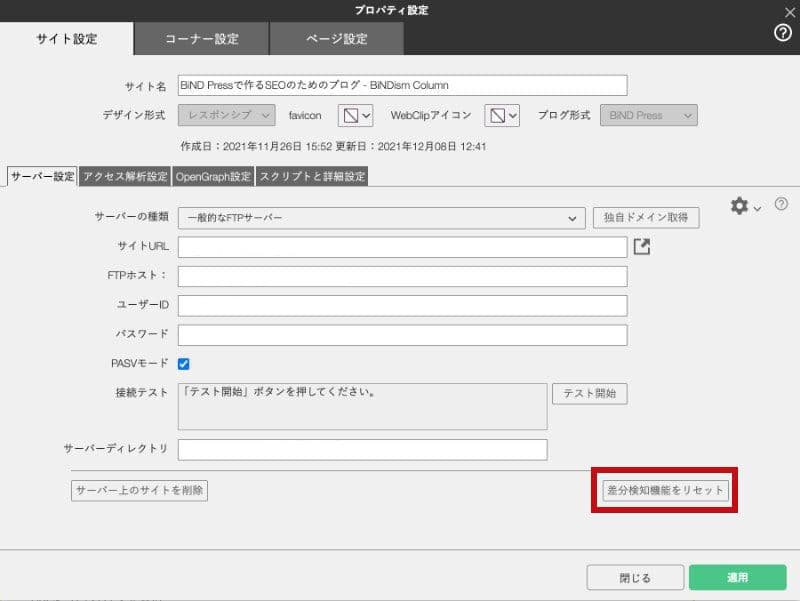This screenshot has height=601, width=800.
Task: Expand the server type dropdown
Action: (x=381, y=218)
